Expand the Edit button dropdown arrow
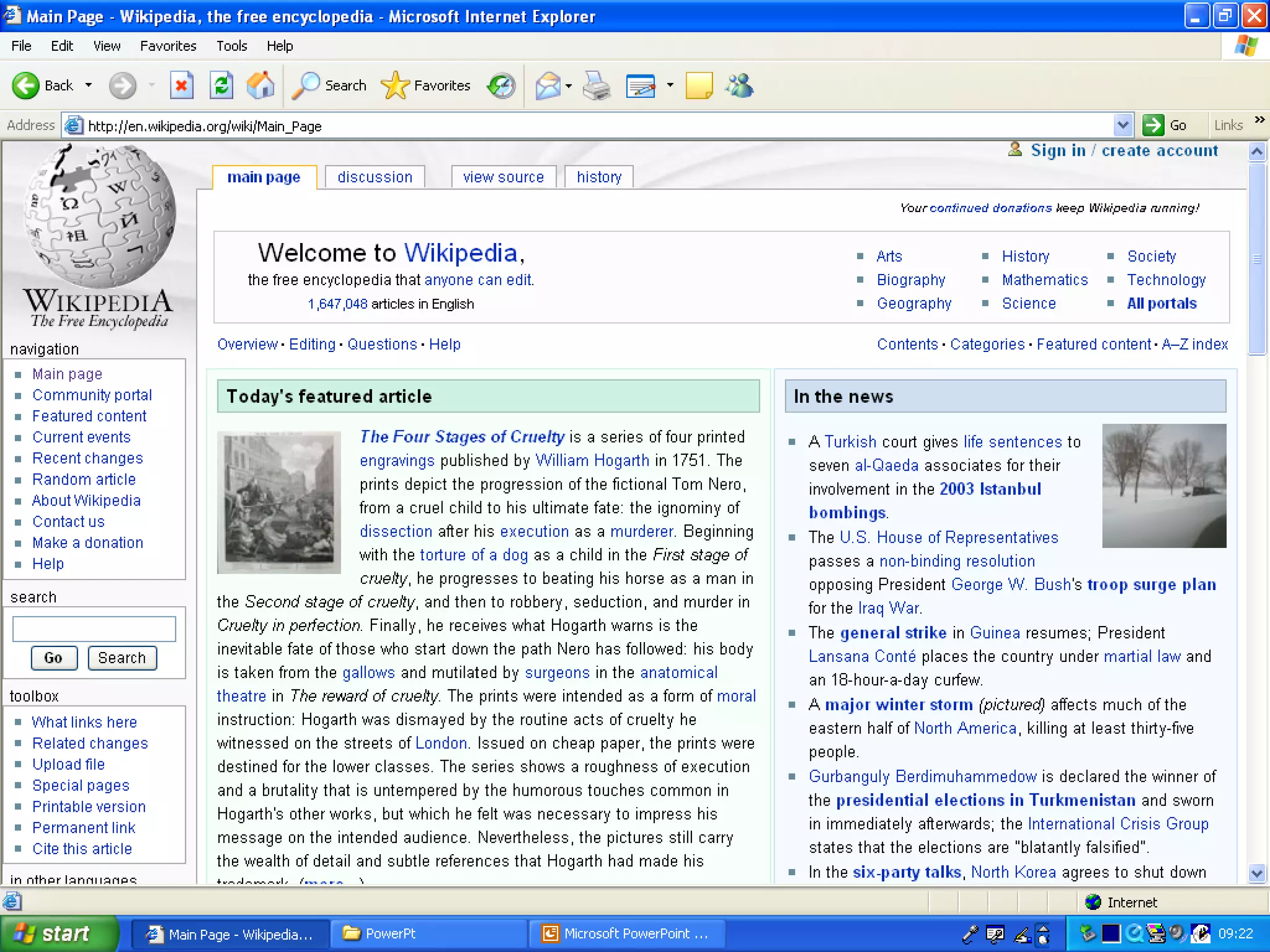This screenshot has height=952, width=1270. [x=670, y=86]
